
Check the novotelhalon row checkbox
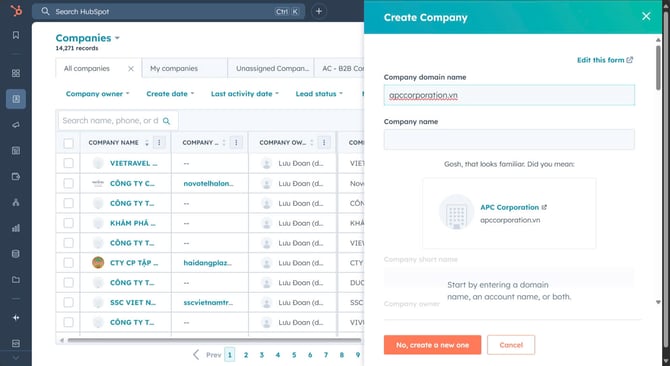pos(68,183)
